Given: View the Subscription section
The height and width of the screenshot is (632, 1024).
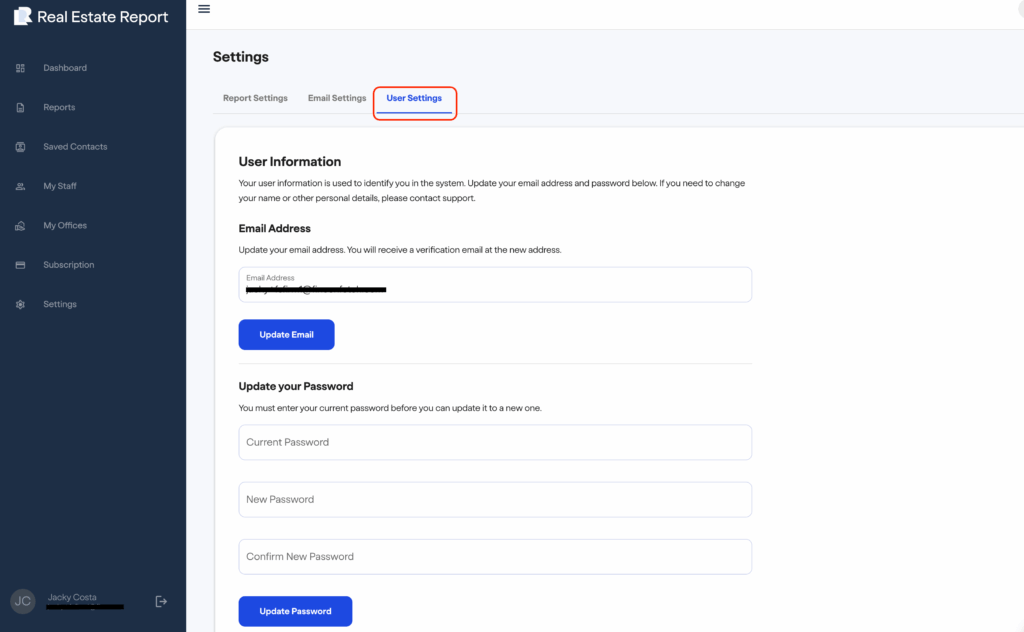Looking at the screenshot, I should pyautogui.click(x=68, y=264).
